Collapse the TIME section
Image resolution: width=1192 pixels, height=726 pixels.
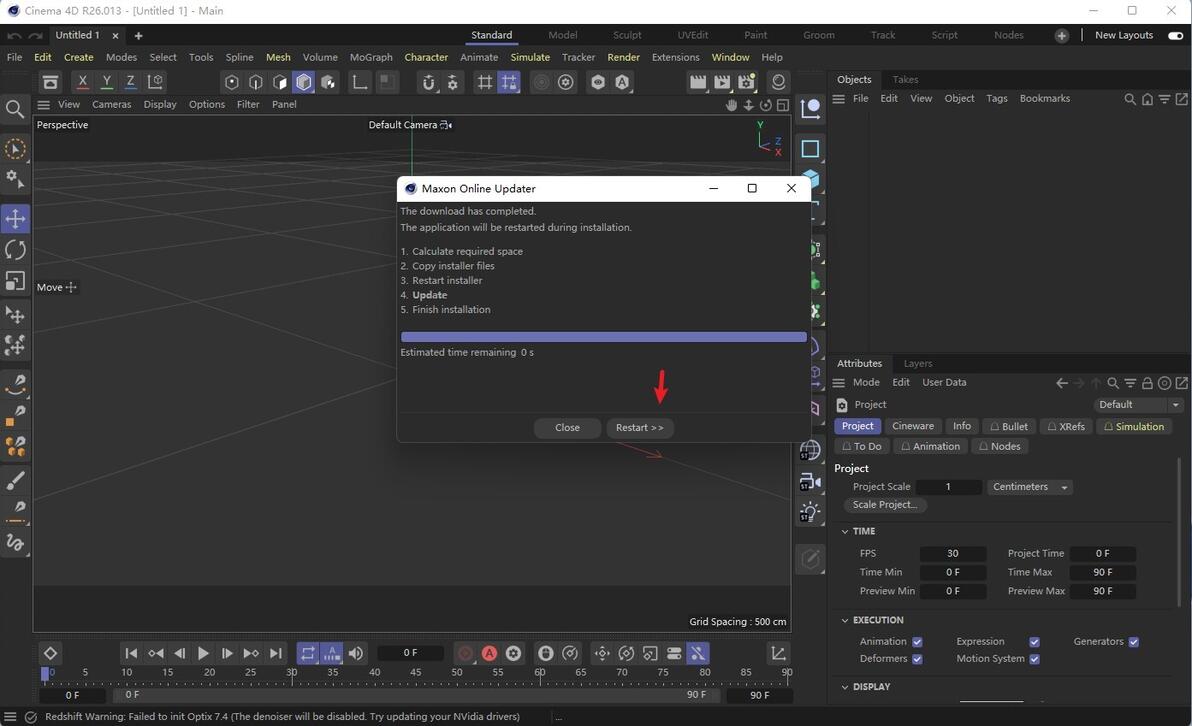tap(845, 531)
